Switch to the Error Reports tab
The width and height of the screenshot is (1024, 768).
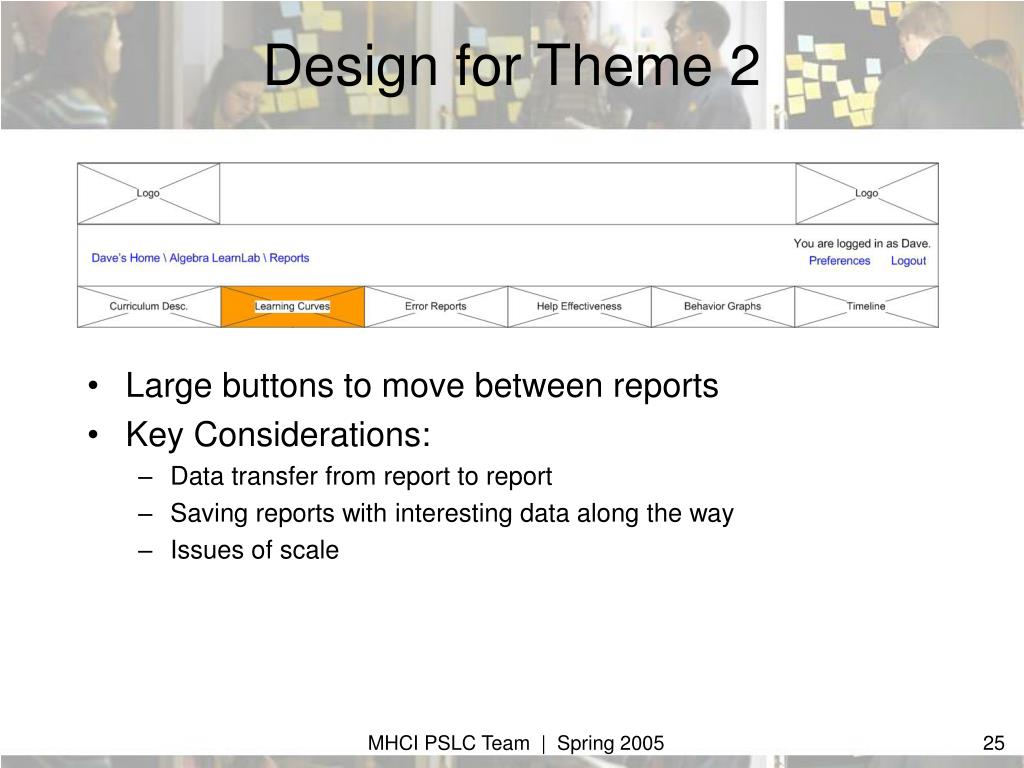[436, 306]
